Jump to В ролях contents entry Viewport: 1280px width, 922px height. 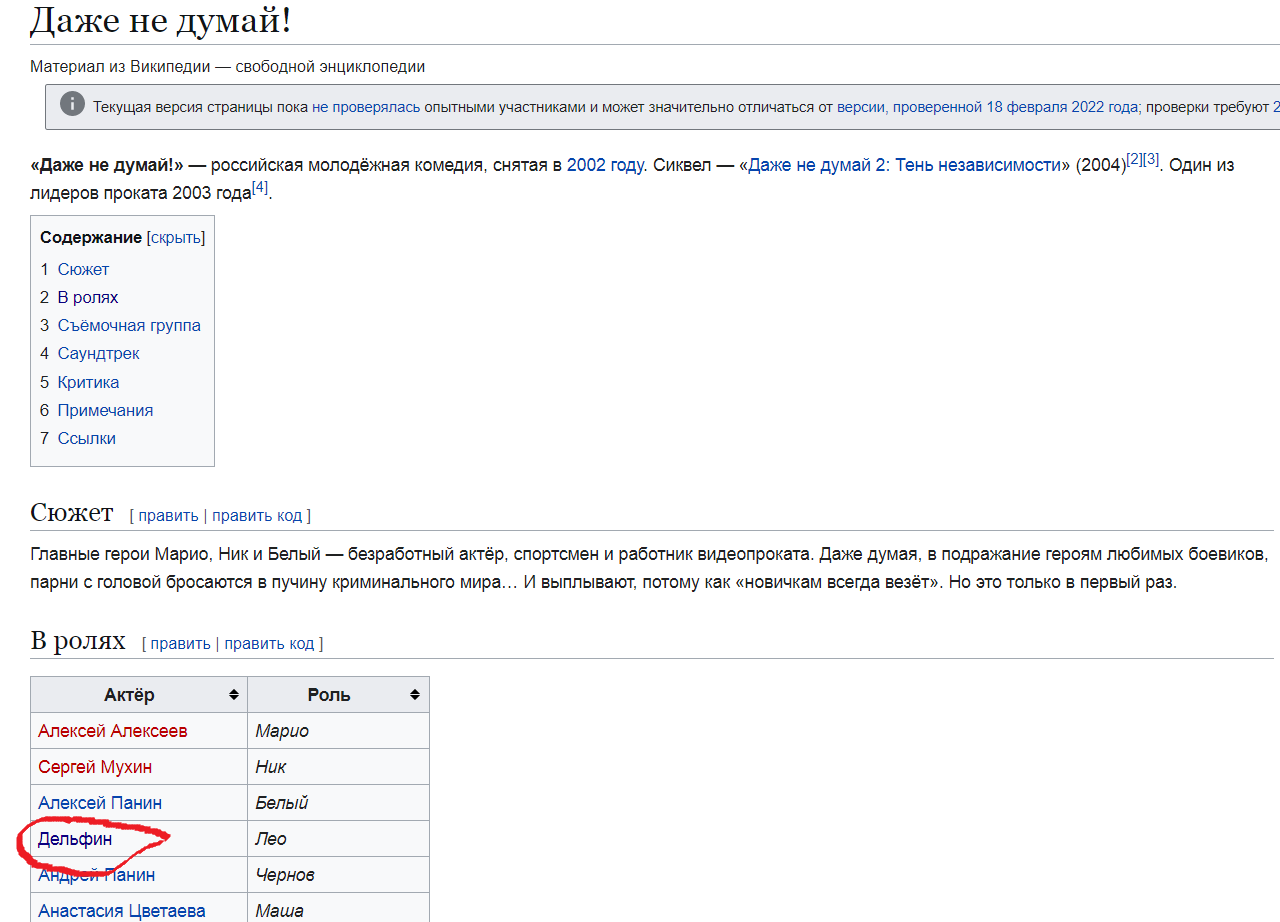point(88,297)
